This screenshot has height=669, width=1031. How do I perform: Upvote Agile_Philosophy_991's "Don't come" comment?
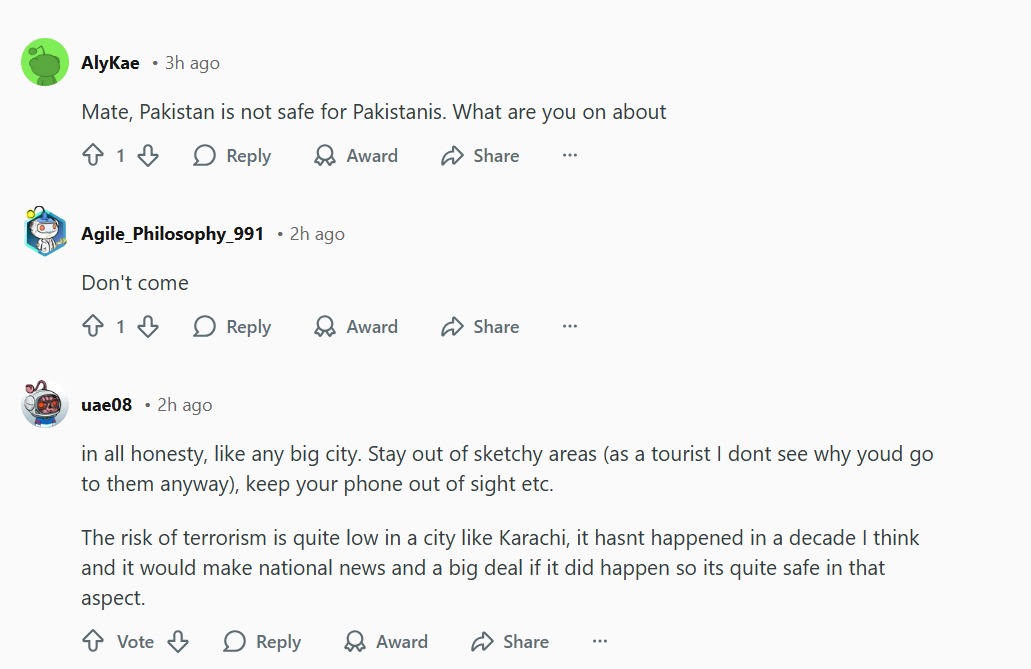93,327
